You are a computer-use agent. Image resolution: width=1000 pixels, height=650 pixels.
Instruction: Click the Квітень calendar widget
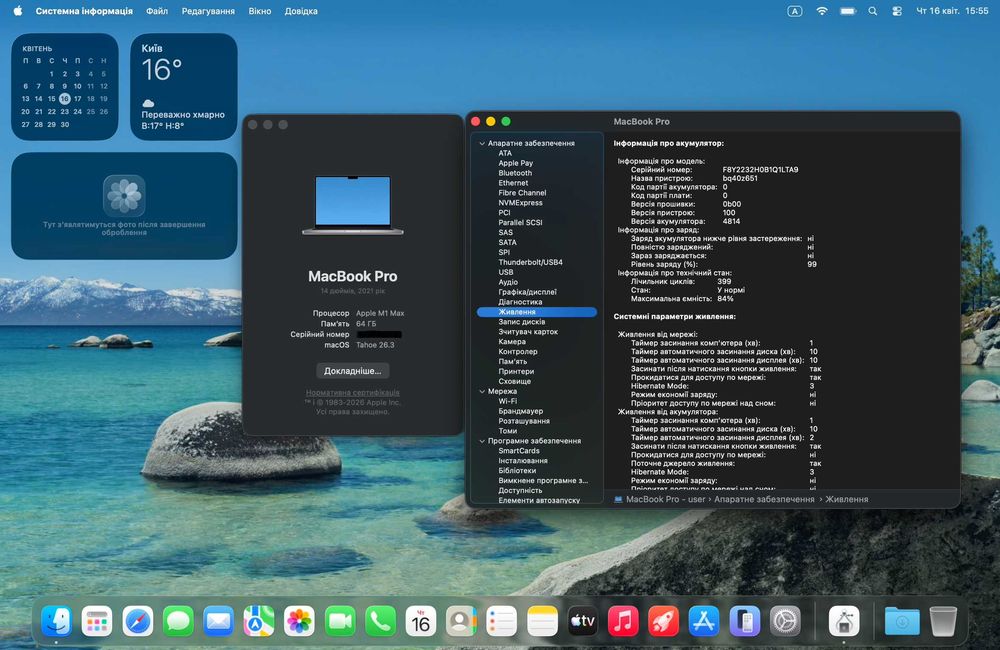coord(64,87)
